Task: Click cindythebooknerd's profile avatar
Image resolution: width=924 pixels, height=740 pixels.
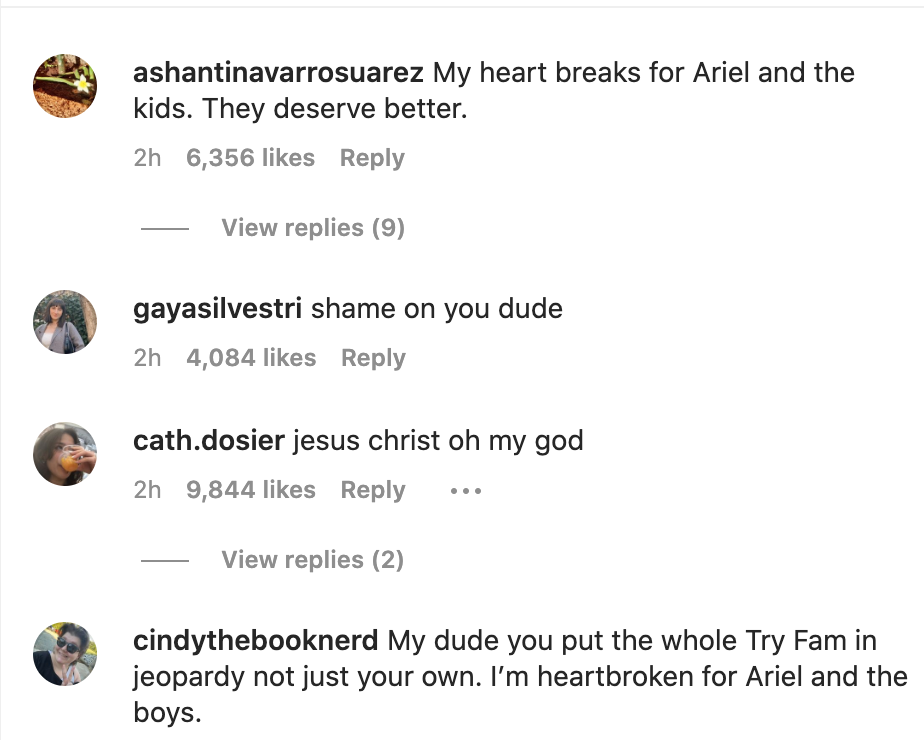Action: point(65,654)
